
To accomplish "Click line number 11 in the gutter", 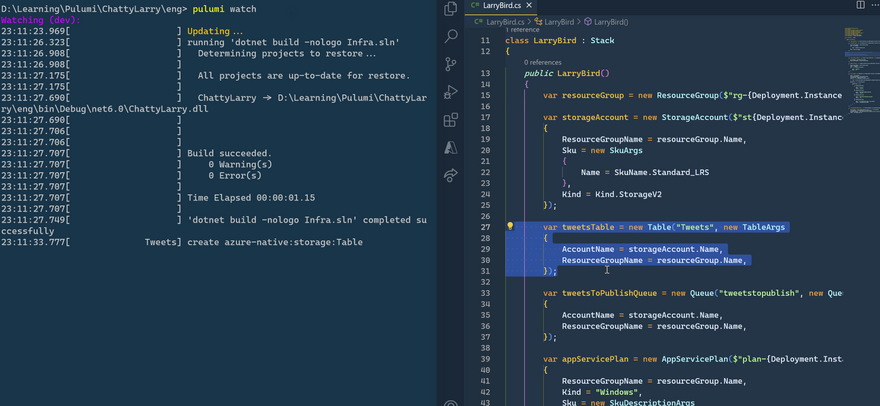I will click(x=485, y=40).
